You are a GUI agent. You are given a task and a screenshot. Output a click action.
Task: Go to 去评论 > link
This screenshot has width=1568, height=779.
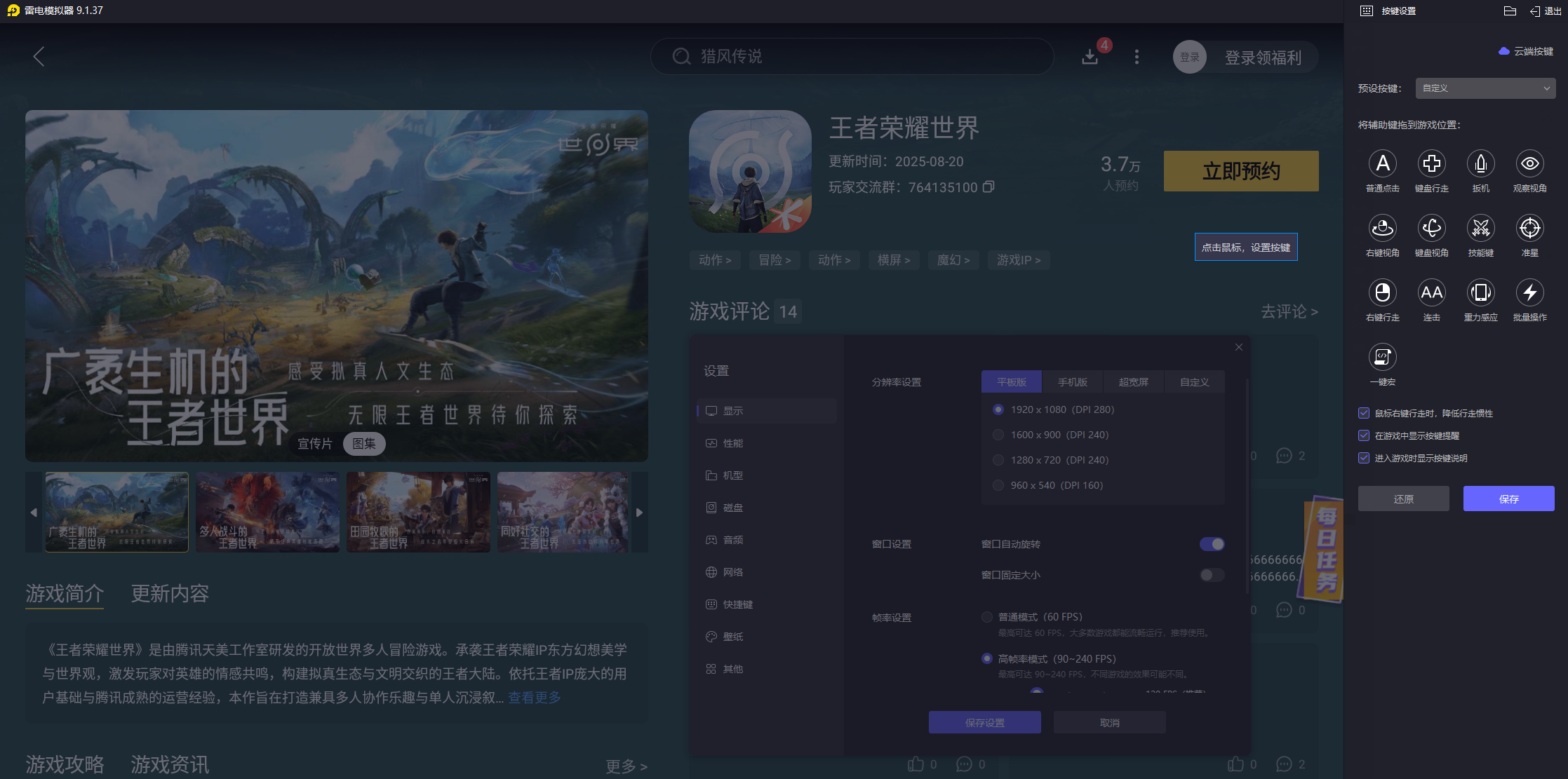tap(1289, 311)
